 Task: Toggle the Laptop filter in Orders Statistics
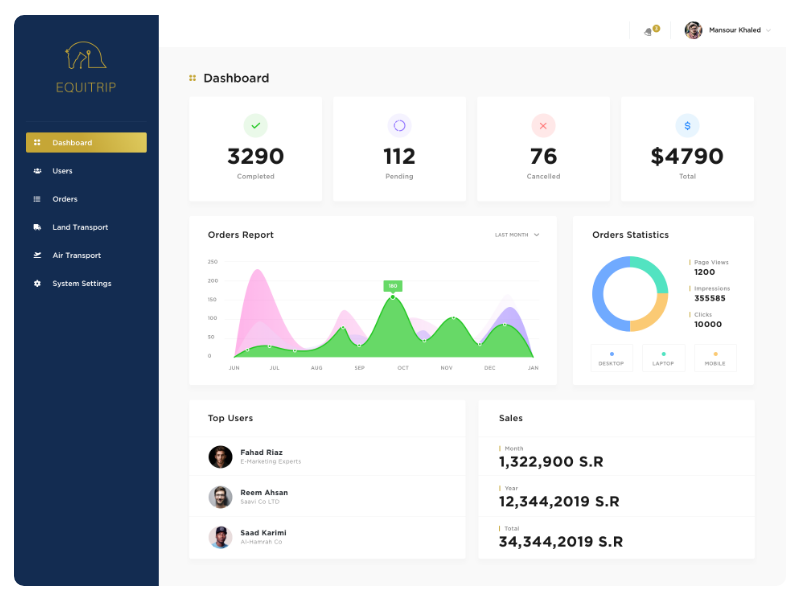[664, 358]
